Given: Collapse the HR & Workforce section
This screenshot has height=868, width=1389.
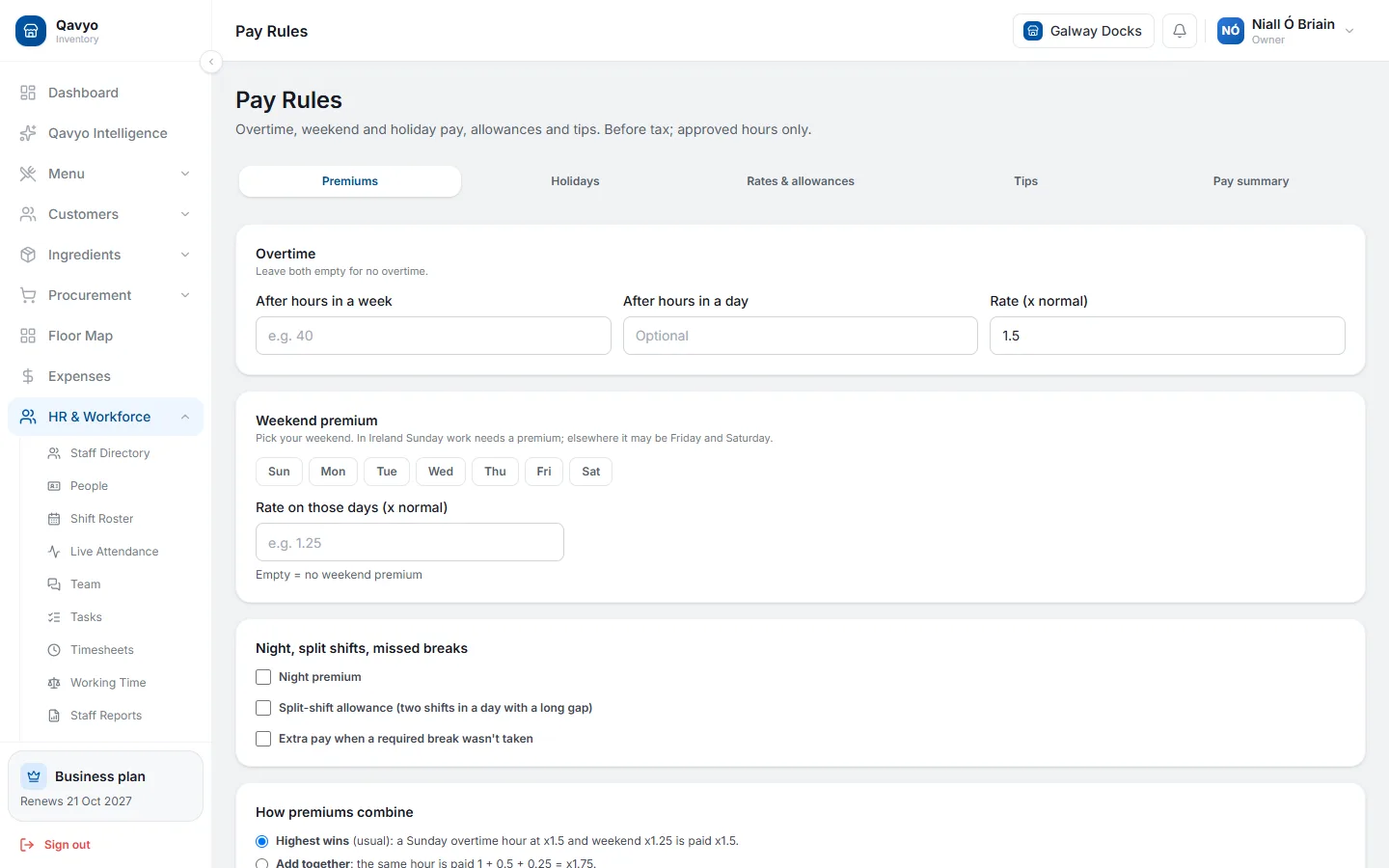Looking at the screenshot, I should (185, 417).
